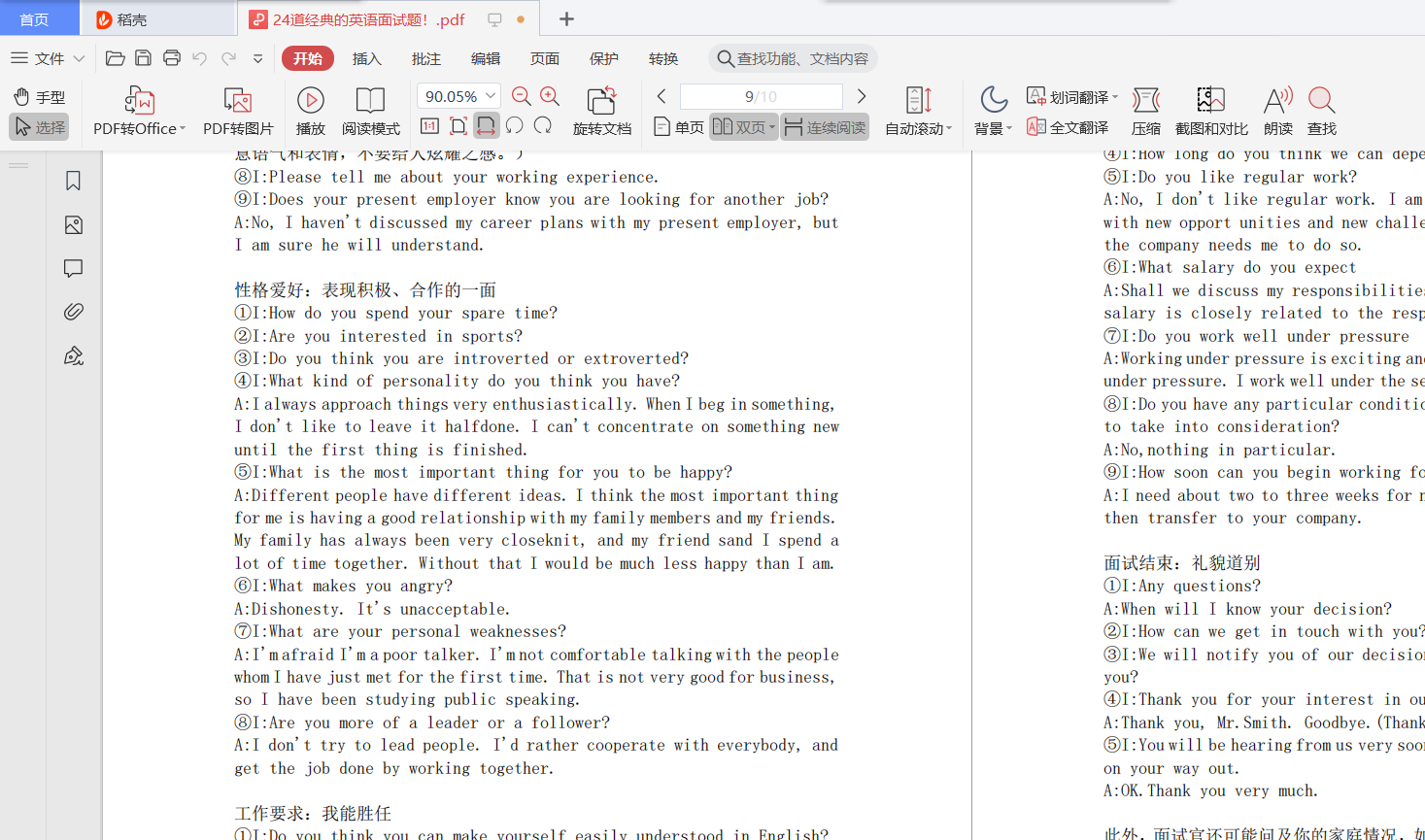Set actual size with the 1:1 icon
Screen dimensions: 1425x840
coord(430,125)
